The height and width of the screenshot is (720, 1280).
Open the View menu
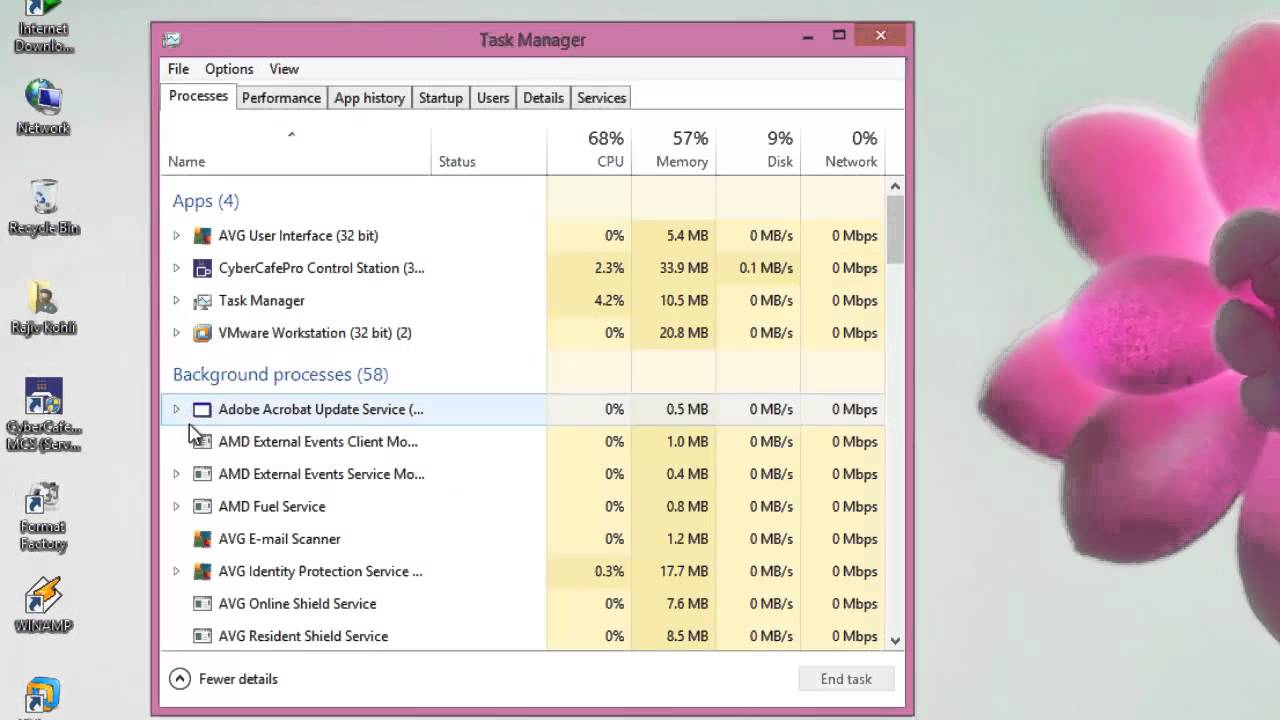coord(284,69)
